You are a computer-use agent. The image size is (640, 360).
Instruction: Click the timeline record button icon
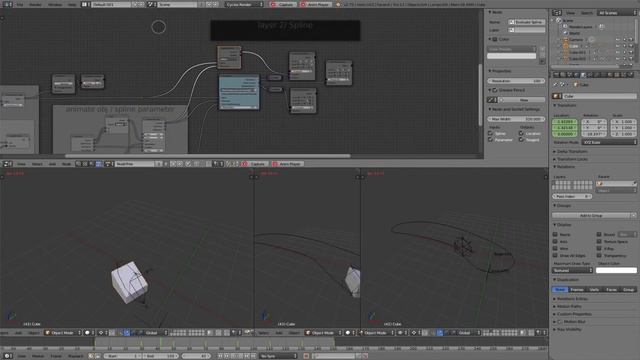click(x=306, y=356)
